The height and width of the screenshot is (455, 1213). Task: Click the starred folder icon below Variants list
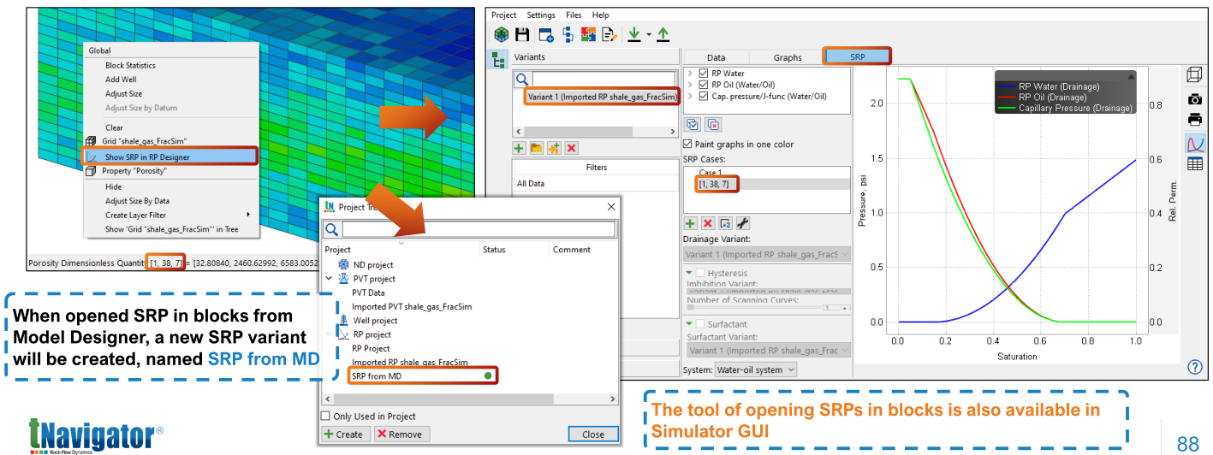(554, 147)
